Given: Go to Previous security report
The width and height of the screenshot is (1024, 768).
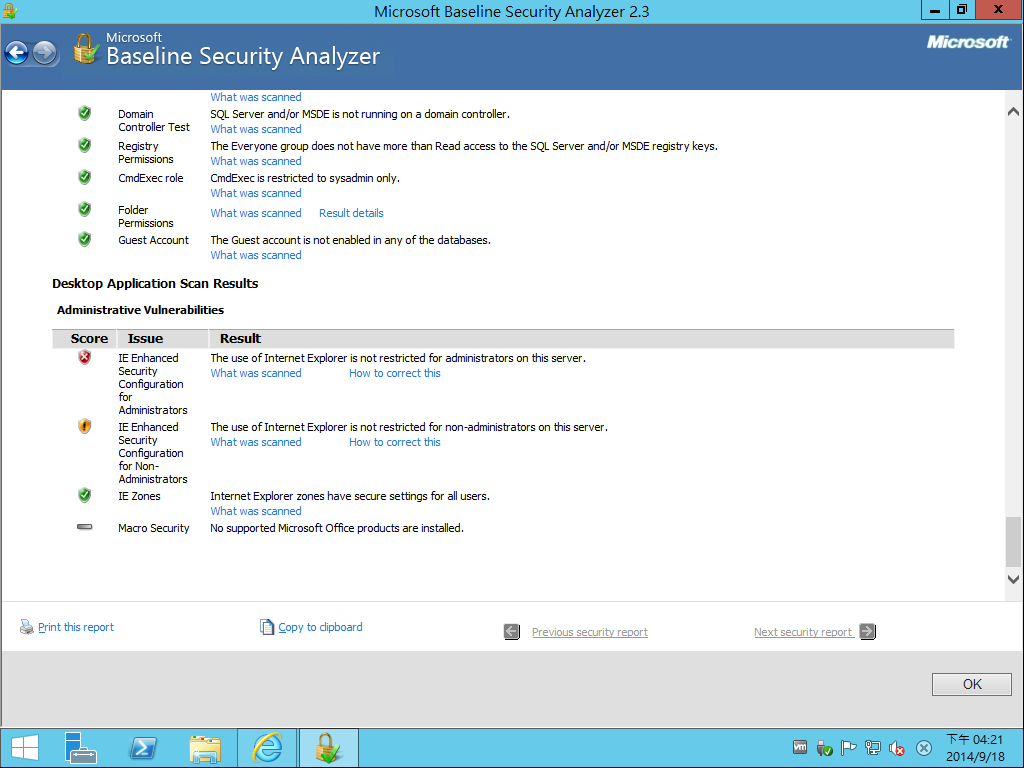Looking at the screenshot, I should (x=590, y=632).
